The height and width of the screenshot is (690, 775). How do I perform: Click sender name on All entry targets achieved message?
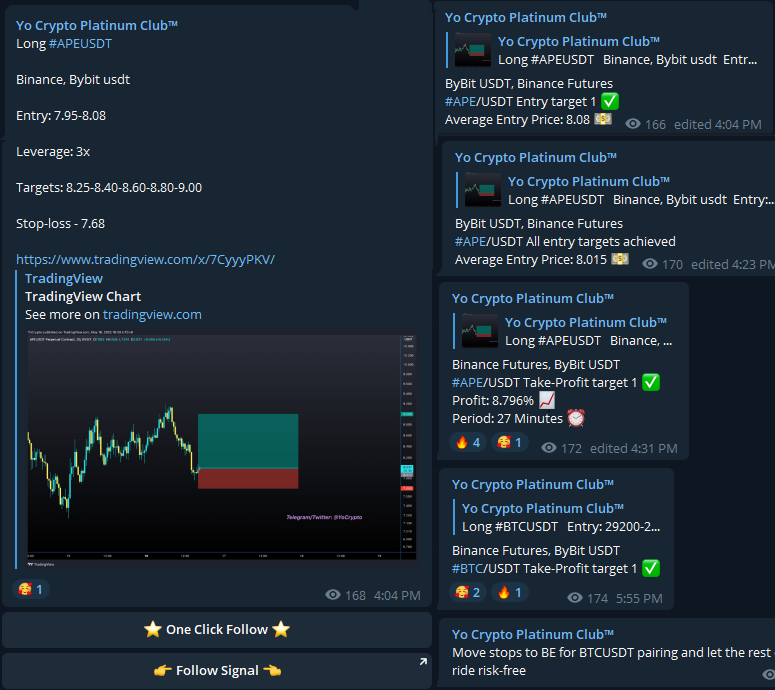(x=536, y=158)
